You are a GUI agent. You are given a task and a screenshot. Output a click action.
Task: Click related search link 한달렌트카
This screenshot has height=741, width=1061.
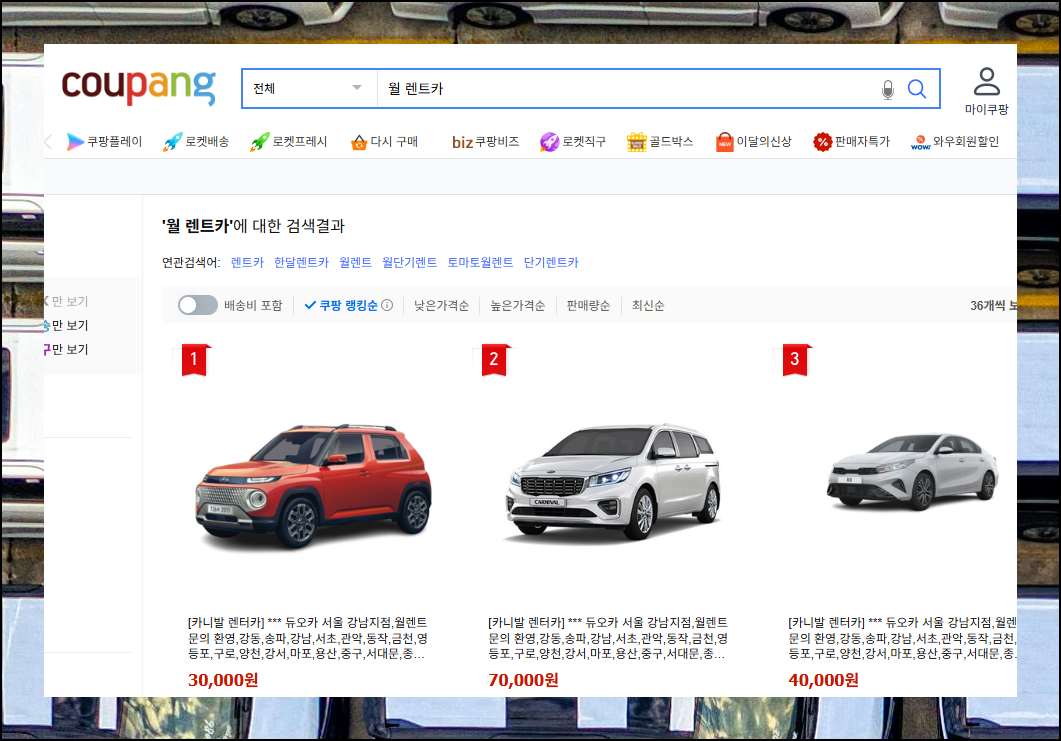[x=301, y=263]
